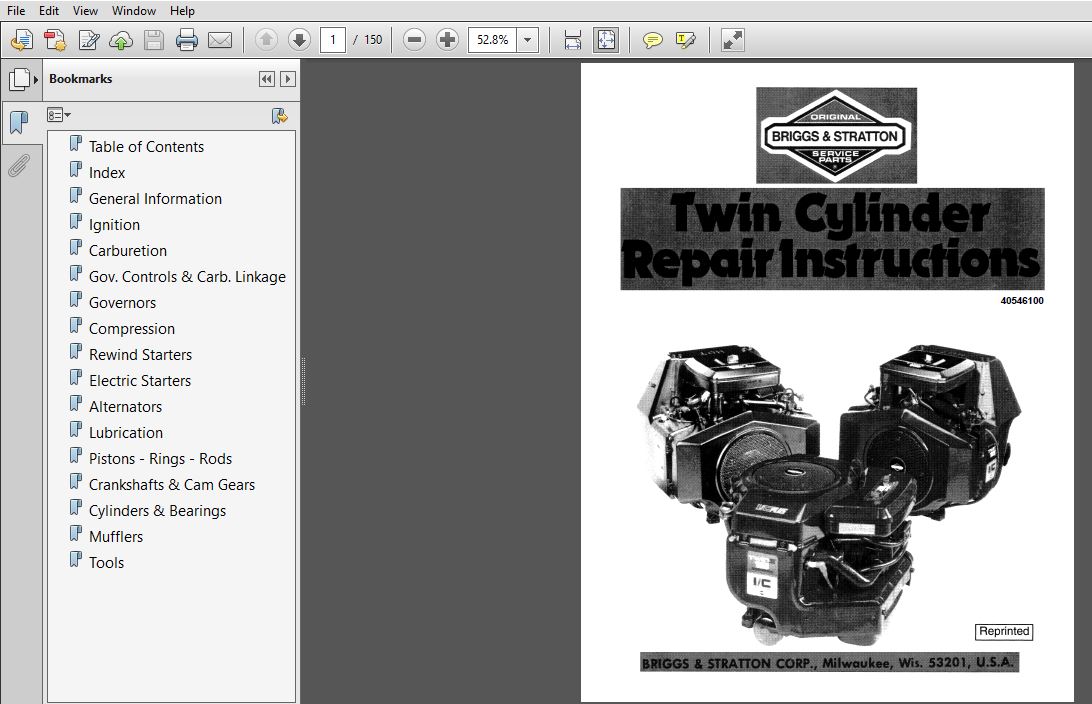Open the Help menu

(182, 10)
